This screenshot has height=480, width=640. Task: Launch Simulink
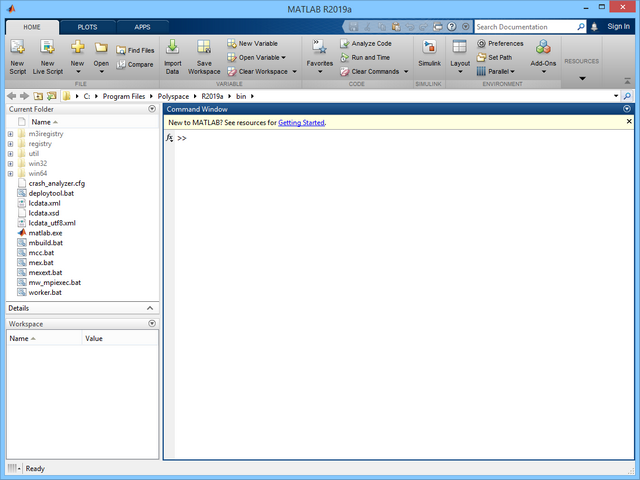pyautogui.click(x=429, y=53)
